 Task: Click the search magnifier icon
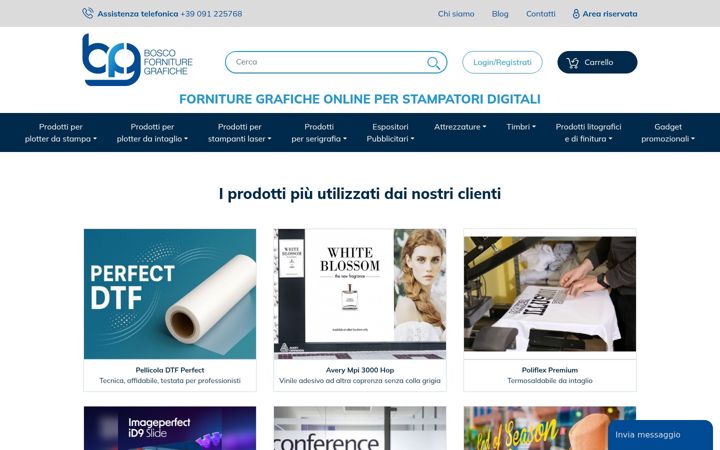coord(433,63)
